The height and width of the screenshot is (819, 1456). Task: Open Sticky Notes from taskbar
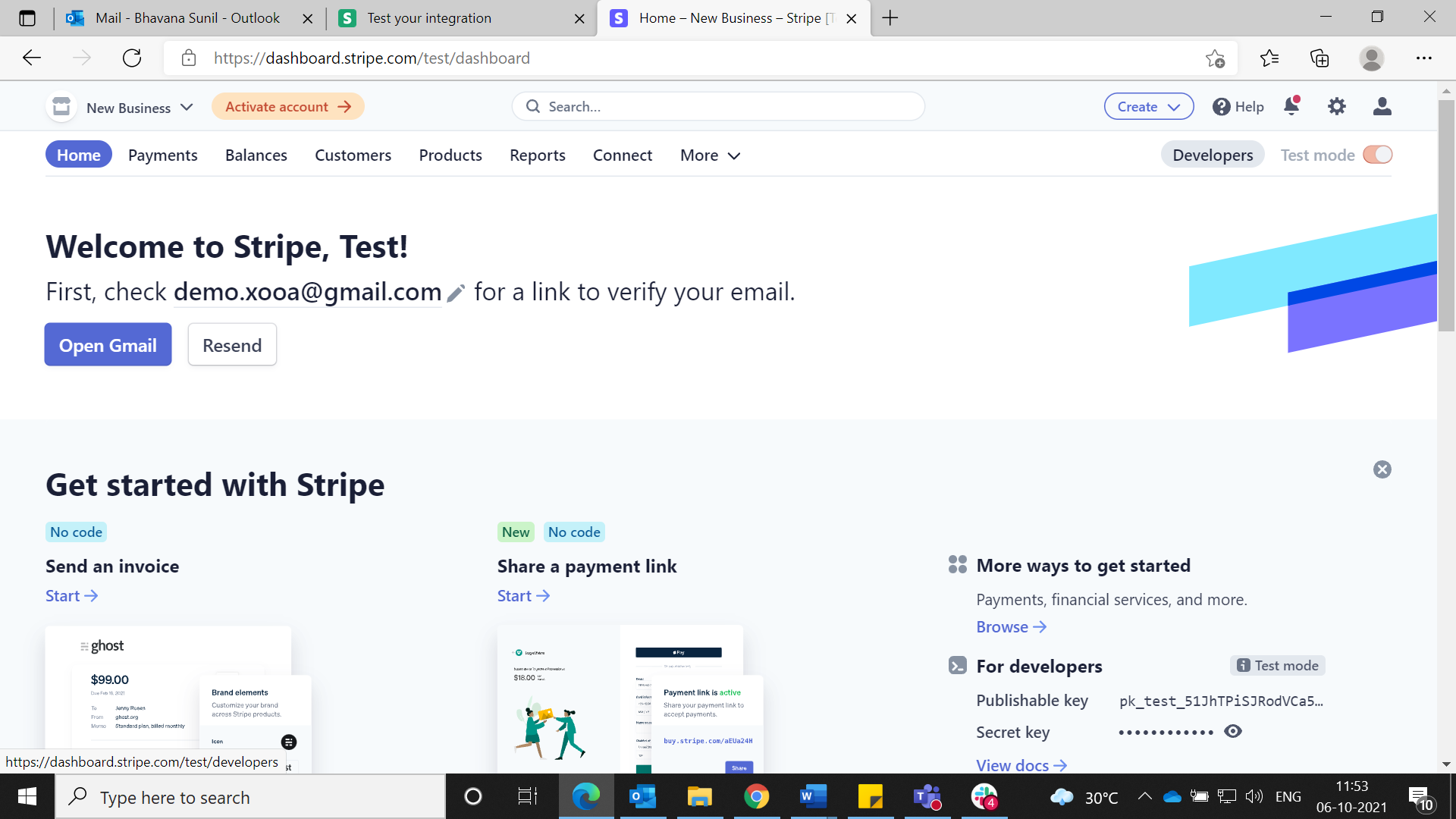(x=870, y=797)
